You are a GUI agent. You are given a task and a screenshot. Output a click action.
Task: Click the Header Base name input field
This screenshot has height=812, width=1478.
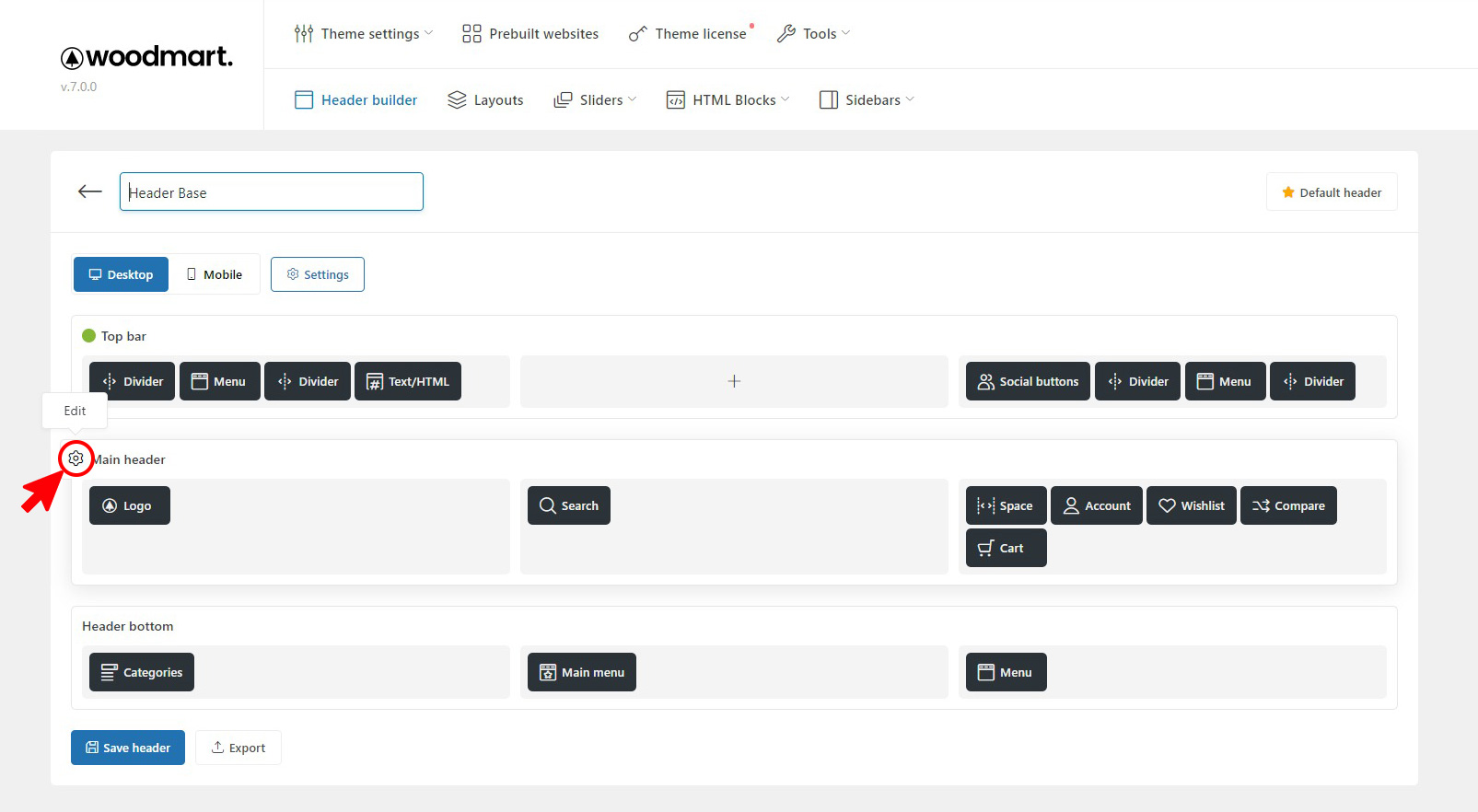(x=272, y=192)
